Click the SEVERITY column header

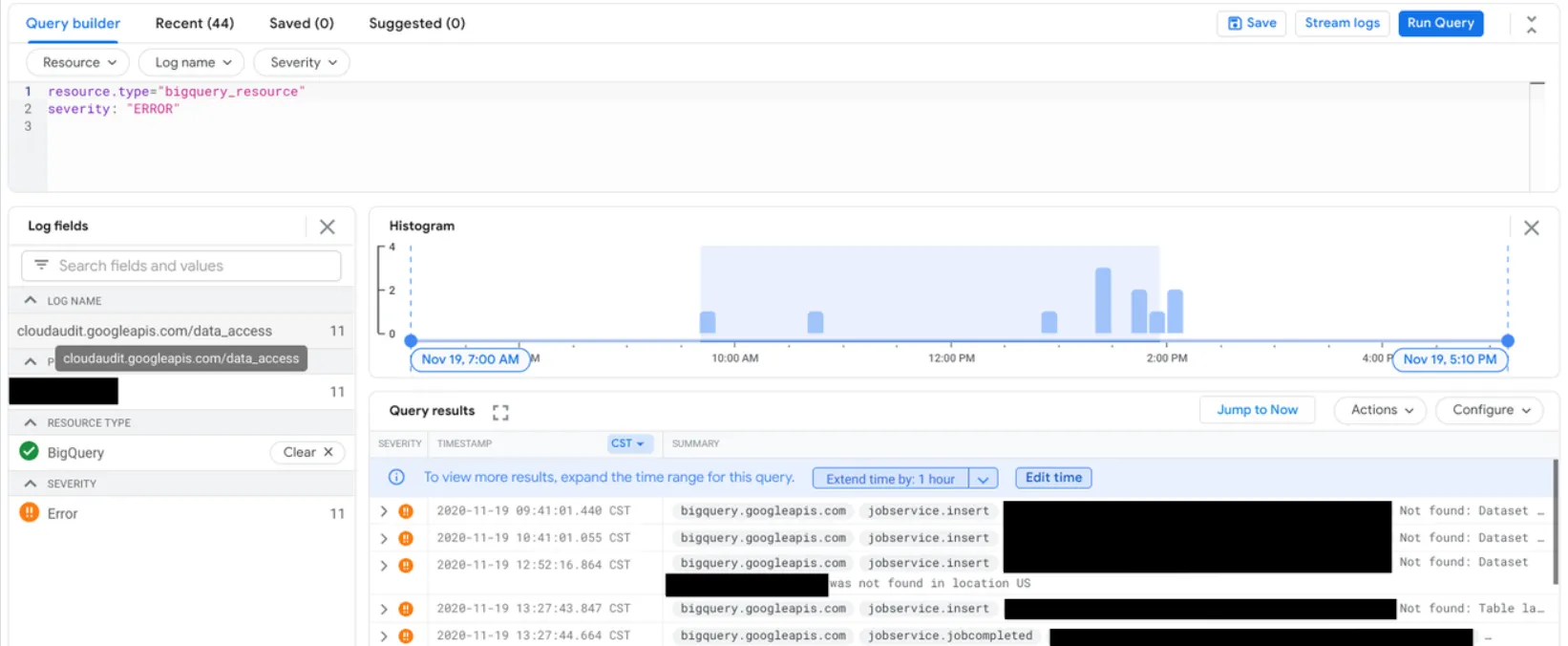(x=399, y=443)
